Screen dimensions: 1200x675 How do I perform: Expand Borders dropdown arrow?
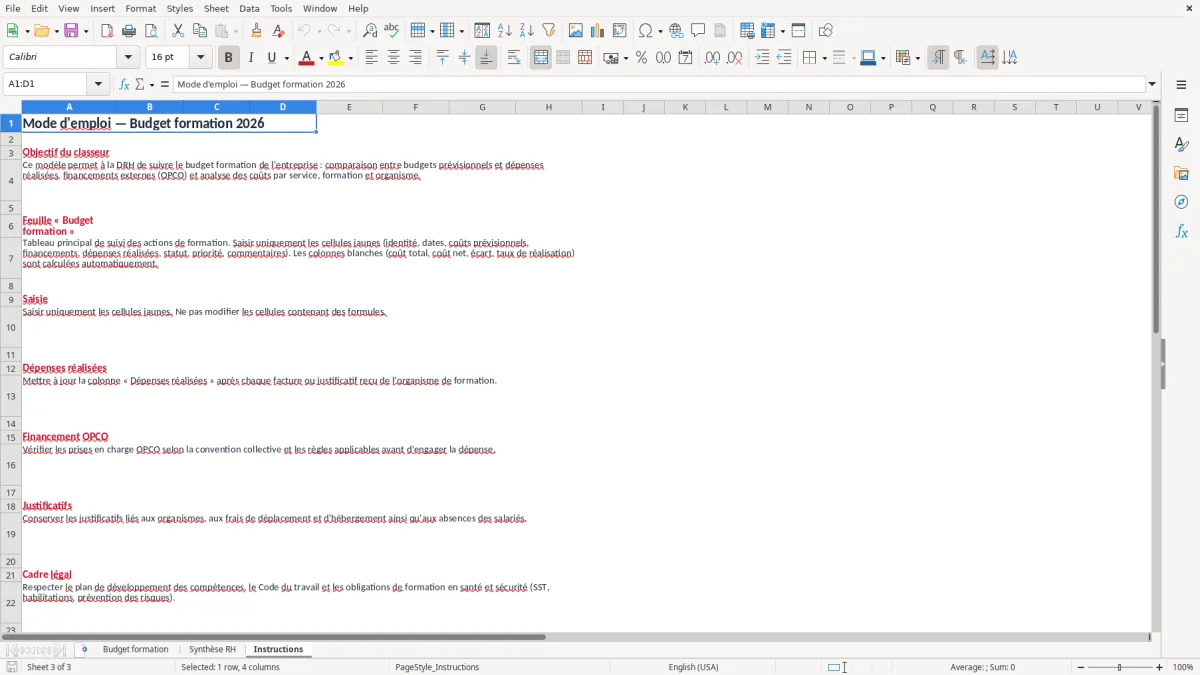click(x=824, y=58)
